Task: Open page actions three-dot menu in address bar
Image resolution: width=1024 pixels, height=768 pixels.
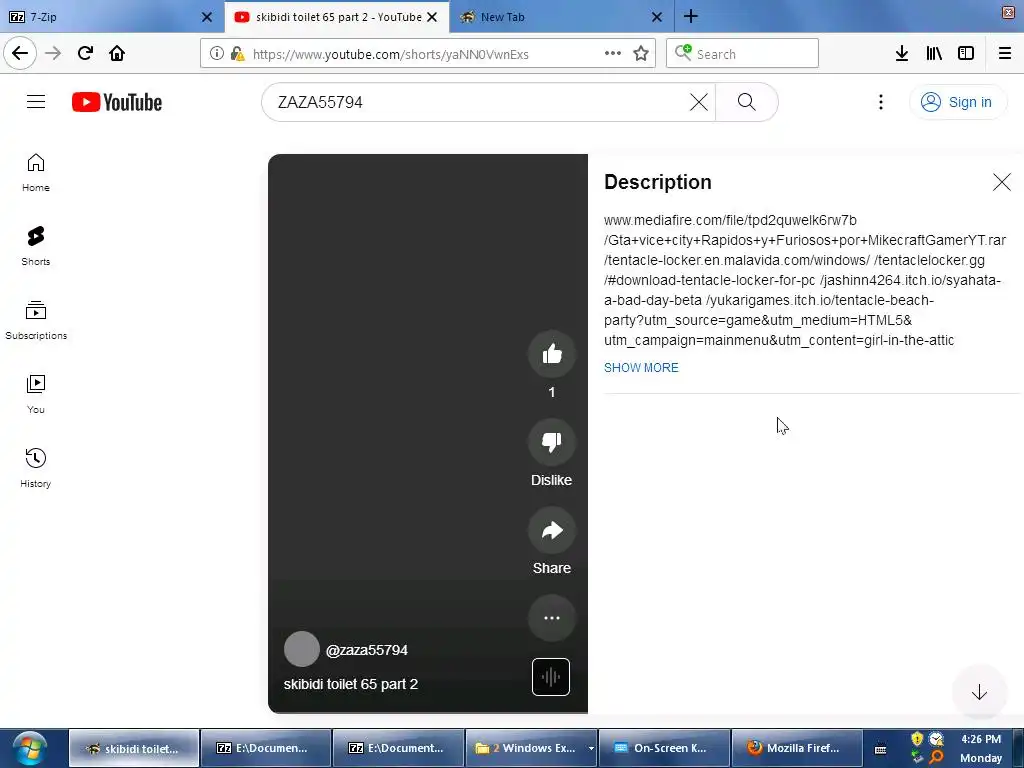Action: coord(613,54)
